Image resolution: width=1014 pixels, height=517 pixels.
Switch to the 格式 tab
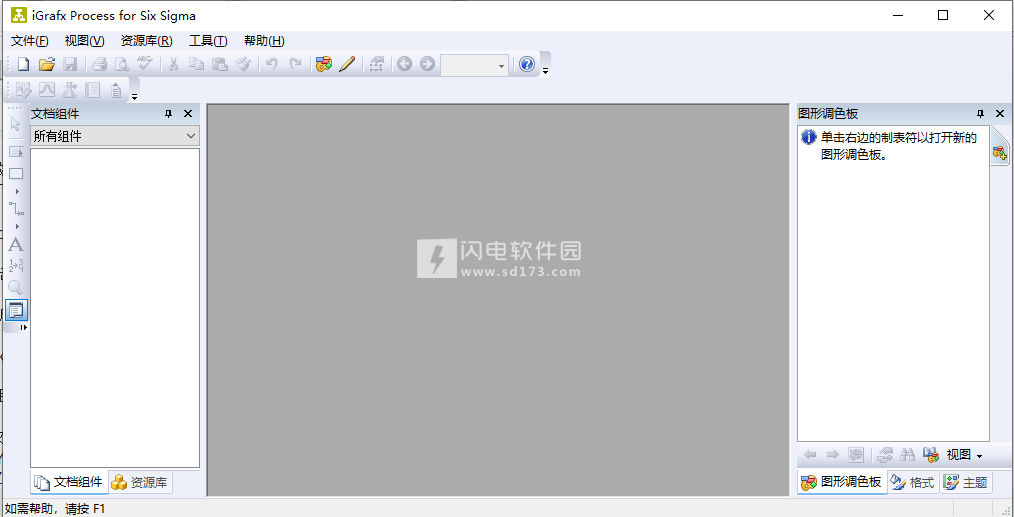912,482
